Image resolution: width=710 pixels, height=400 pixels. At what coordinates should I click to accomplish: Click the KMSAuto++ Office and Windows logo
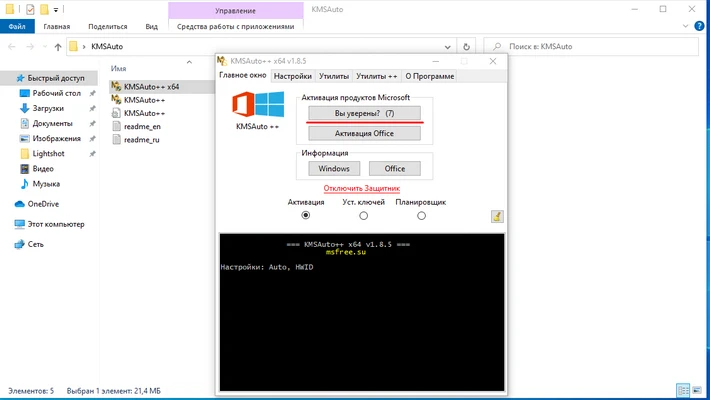tap(258, 104)
